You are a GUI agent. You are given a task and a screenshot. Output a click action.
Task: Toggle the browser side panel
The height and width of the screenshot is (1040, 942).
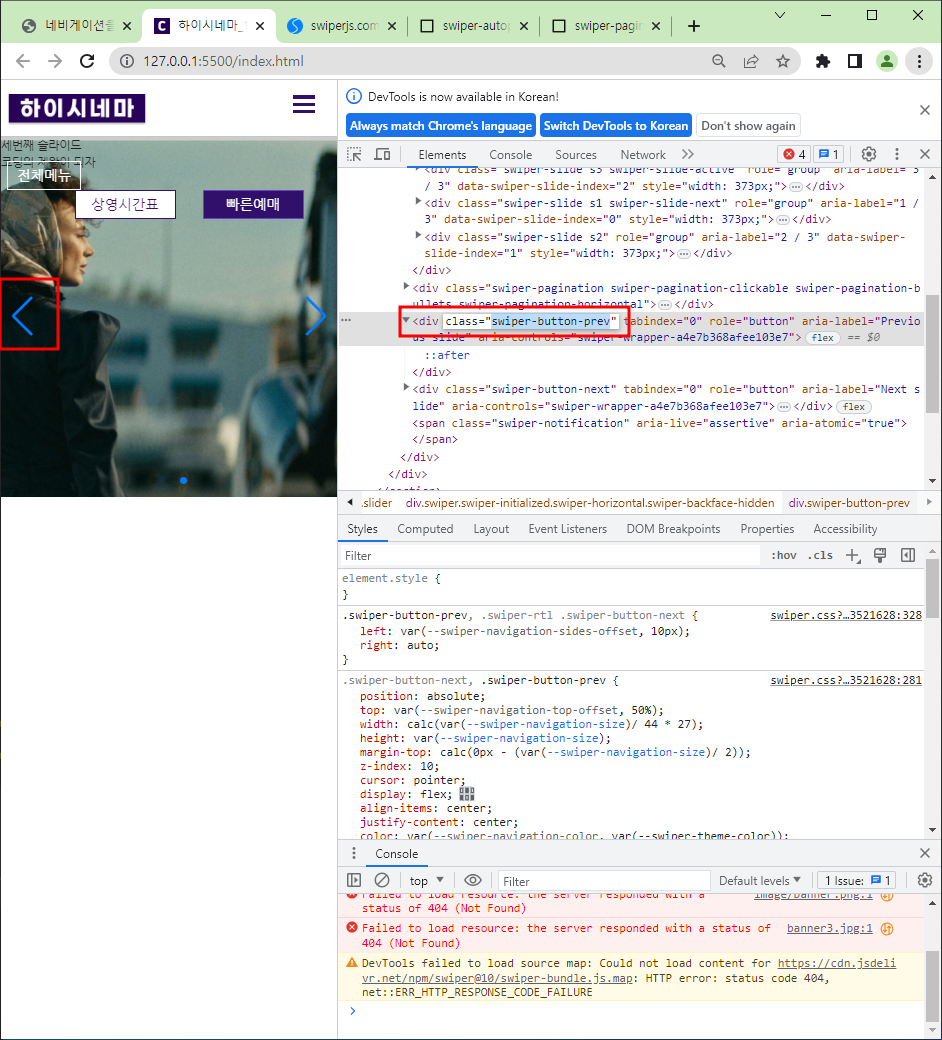point(855,61)
